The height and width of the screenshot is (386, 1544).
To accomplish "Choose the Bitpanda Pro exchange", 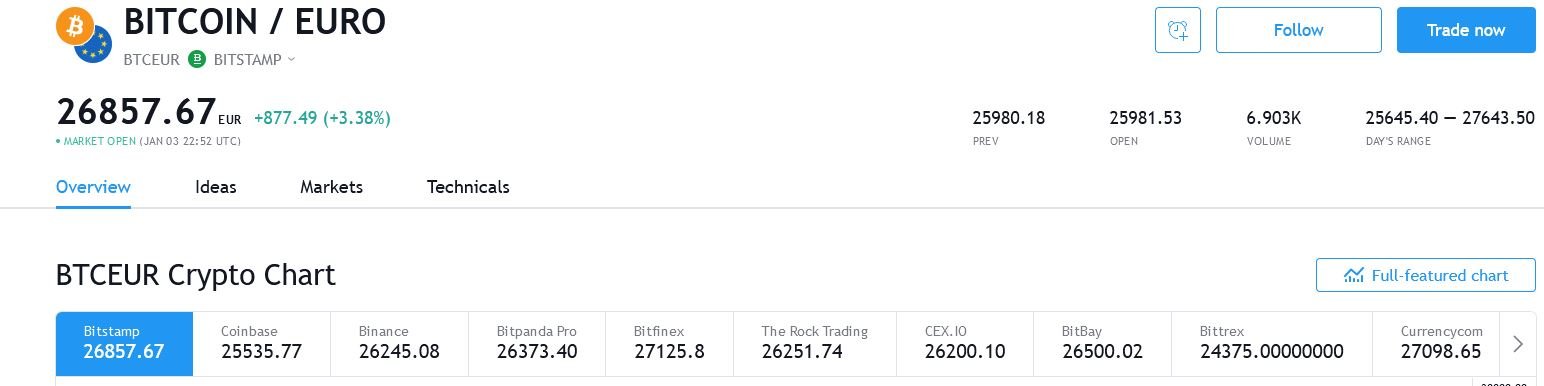I will point(537,344).
